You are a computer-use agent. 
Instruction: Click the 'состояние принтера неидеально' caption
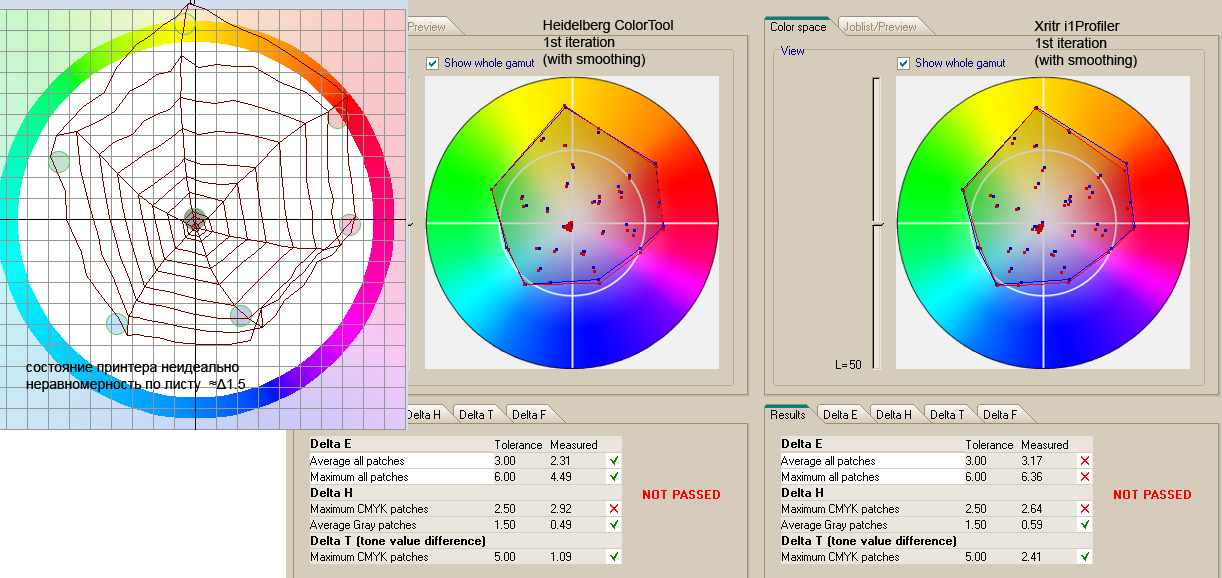coord(133,368)
